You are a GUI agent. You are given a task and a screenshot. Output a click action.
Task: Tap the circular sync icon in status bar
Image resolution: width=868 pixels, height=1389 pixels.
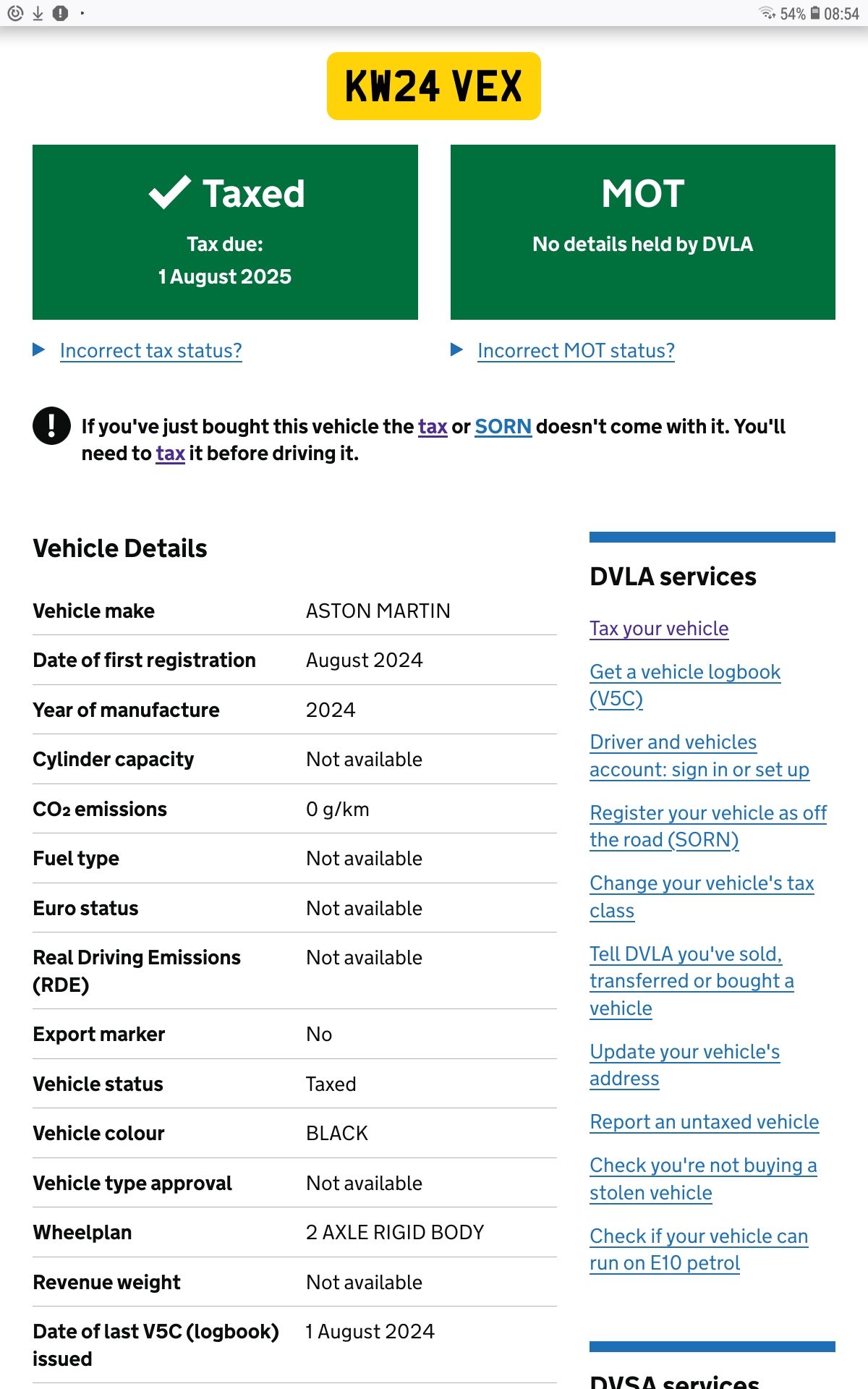tap(14, 13)
